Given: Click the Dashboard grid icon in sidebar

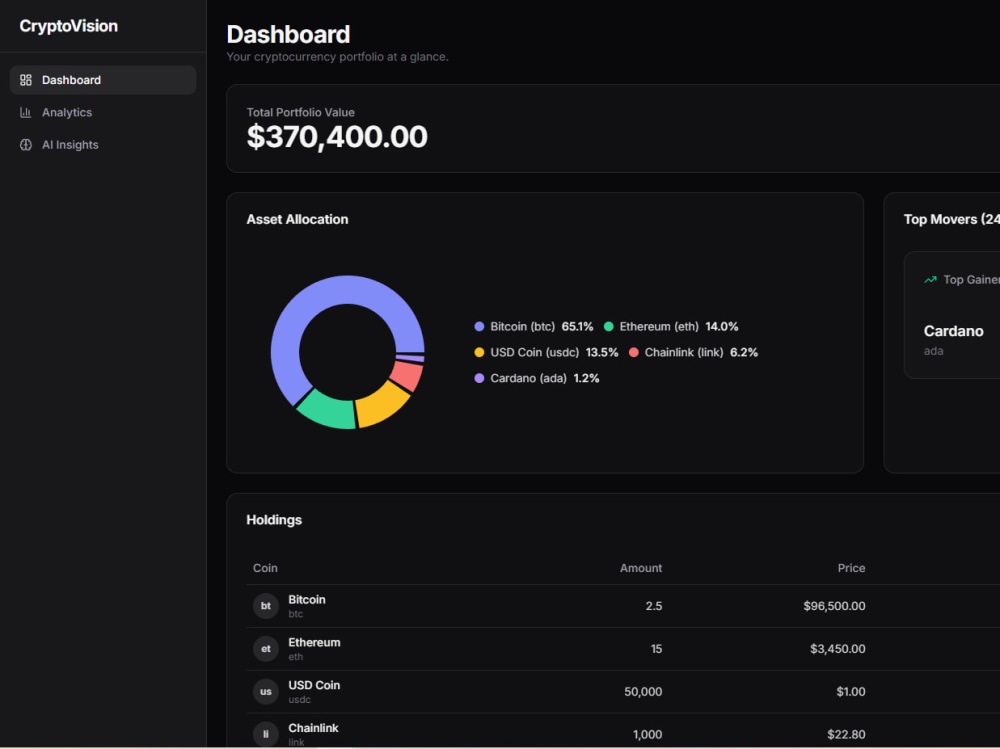Looking at the screenshot, I should 26,80.
